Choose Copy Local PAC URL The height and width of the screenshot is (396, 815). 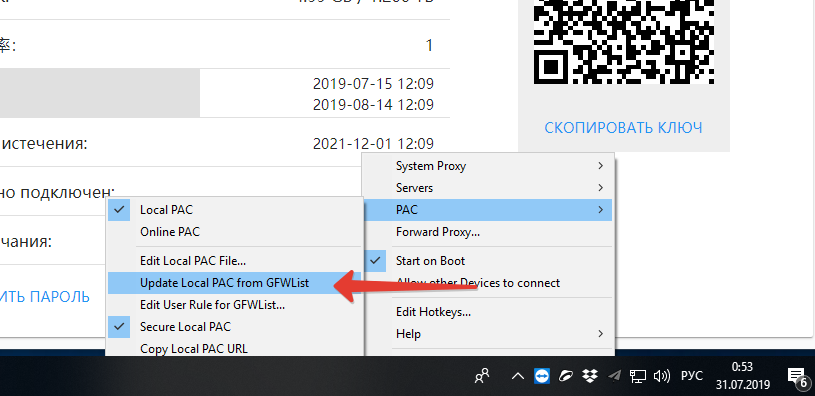[234, 348]
